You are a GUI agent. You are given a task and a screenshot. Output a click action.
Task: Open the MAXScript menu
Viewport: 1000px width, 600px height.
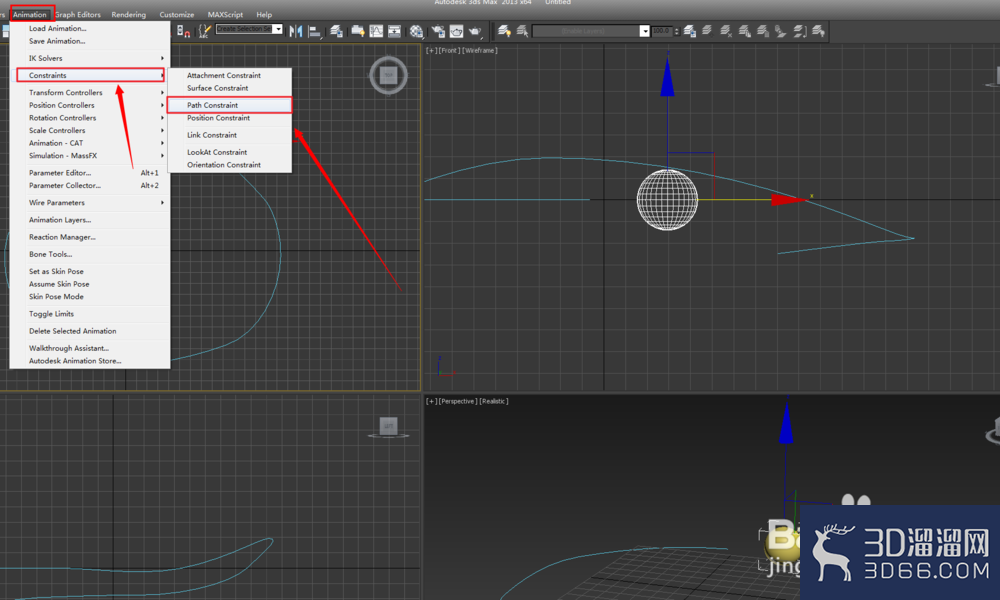pos(225,14)
